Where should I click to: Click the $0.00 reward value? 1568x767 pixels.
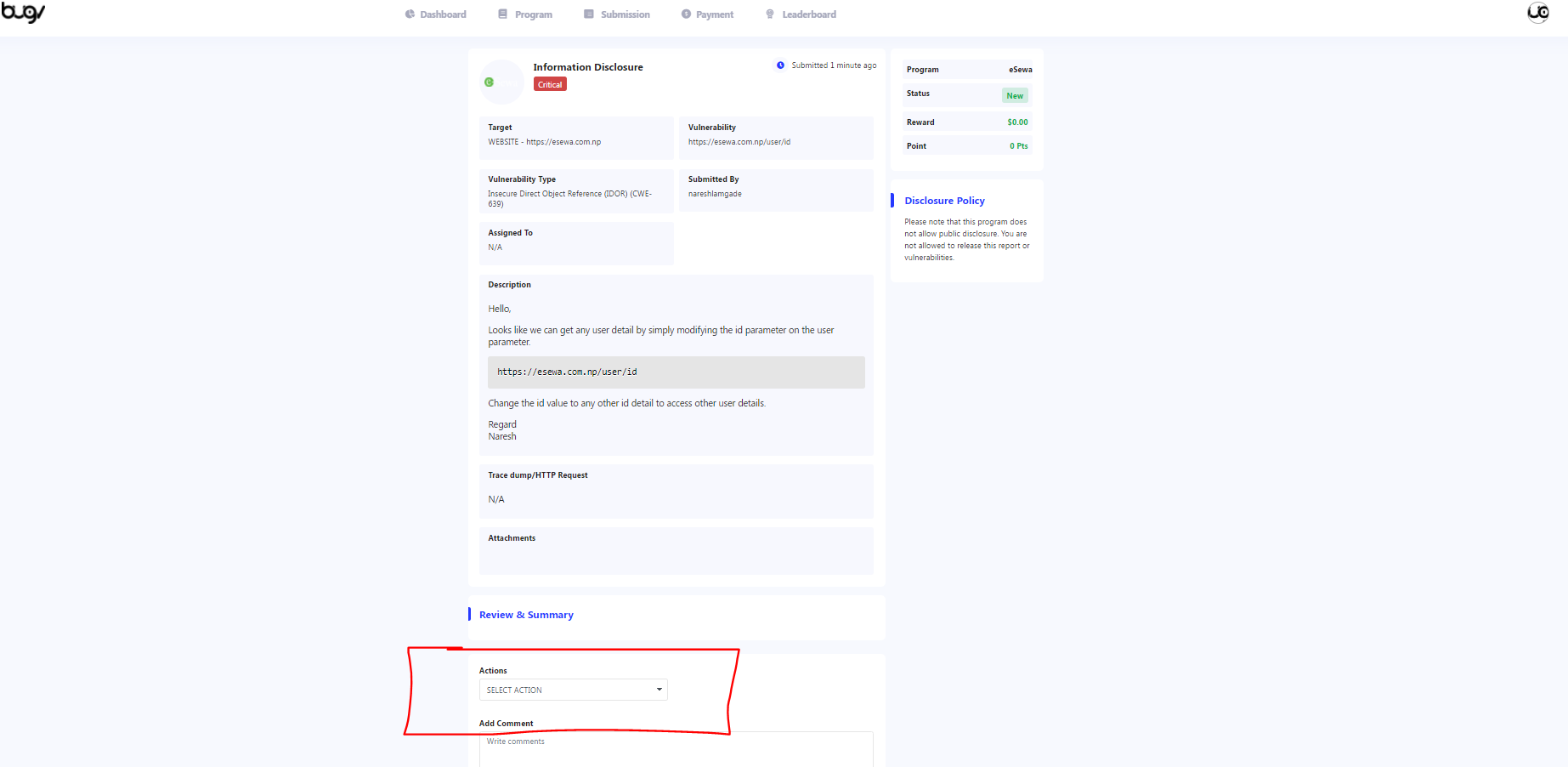tap(1017, 122)
